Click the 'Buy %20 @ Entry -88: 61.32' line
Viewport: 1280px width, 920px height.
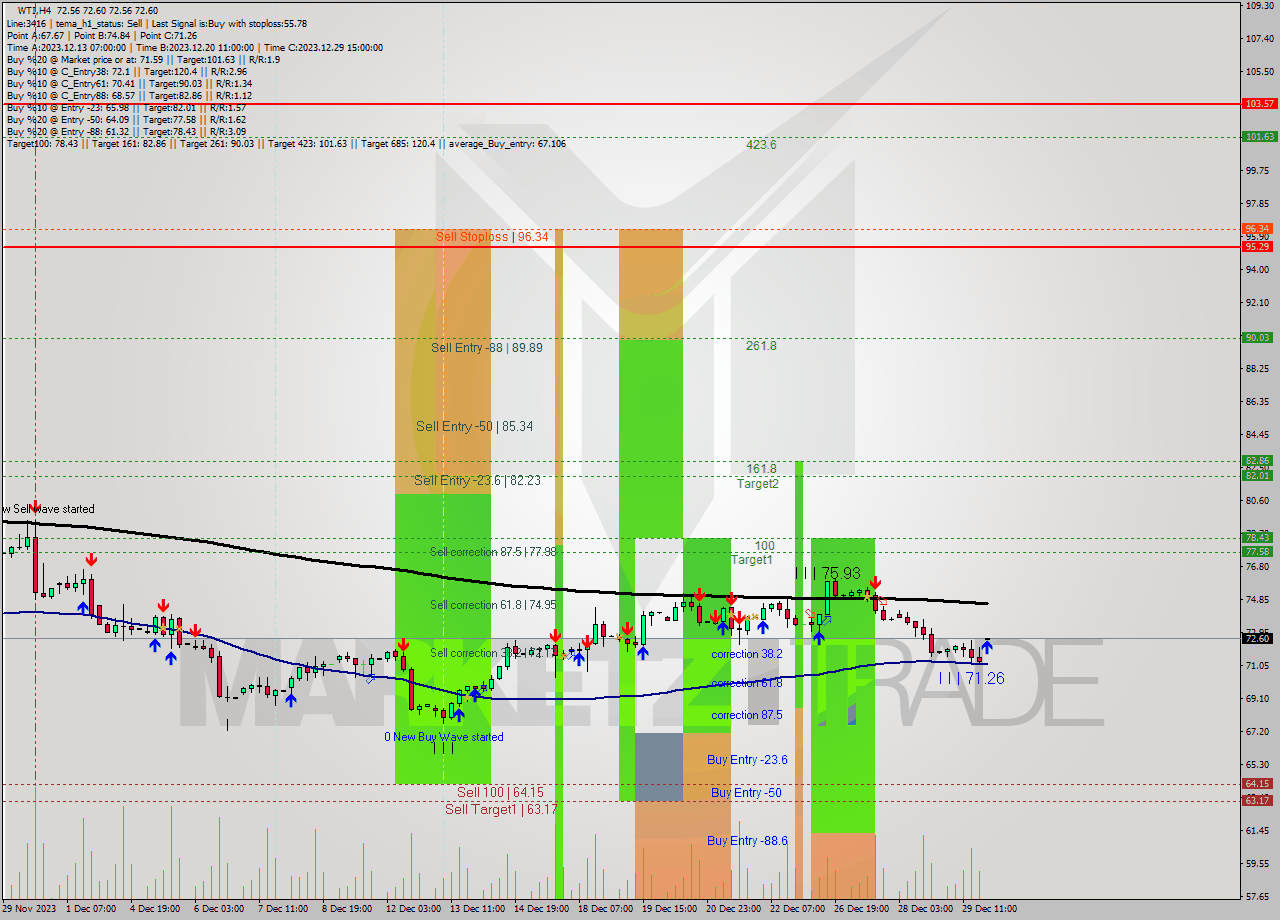coord(127,131)
